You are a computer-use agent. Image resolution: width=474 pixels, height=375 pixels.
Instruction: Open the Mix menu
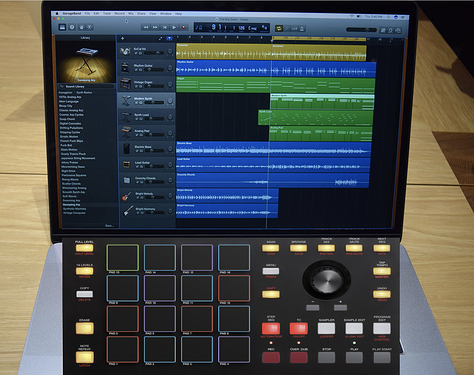pyautogui.click(x=131, y=14)
